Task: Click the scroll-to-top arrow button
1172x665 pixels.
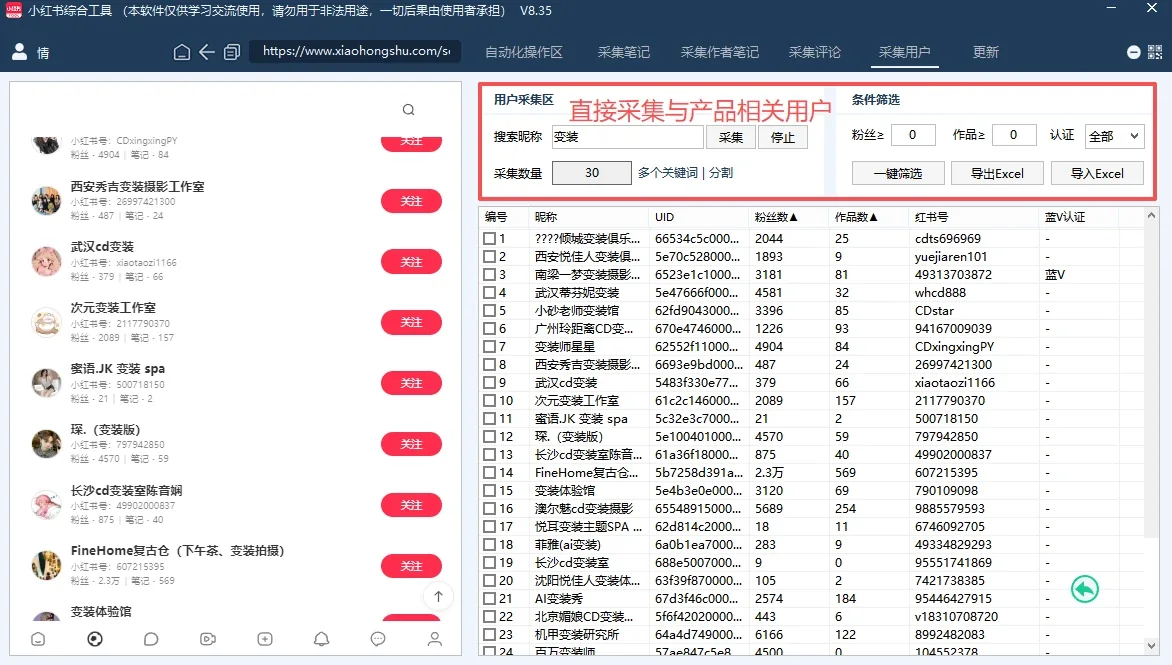Action: click(x=439, y=596)
